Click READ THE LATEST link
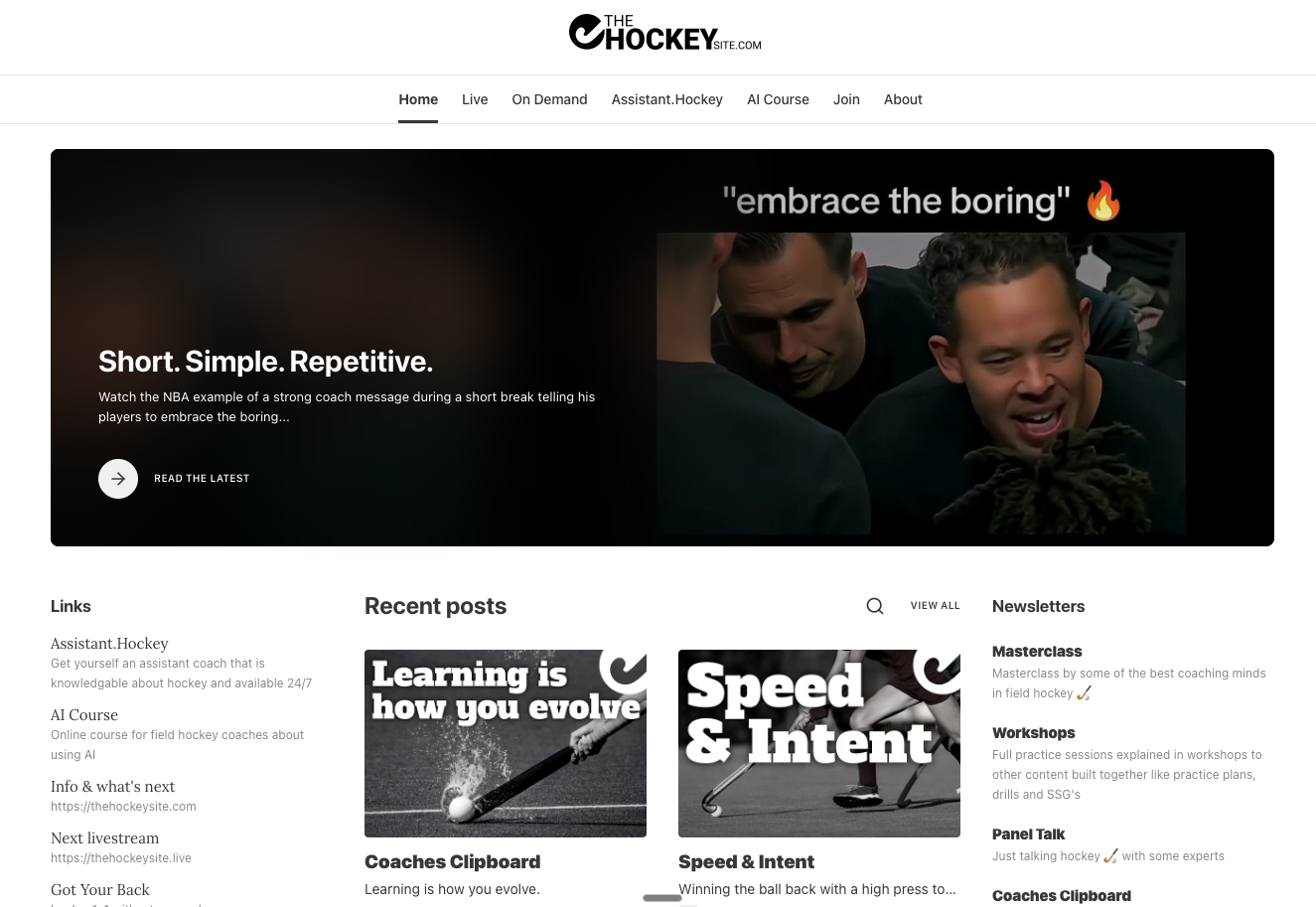 pyautogui.click(x=202, y=479)
